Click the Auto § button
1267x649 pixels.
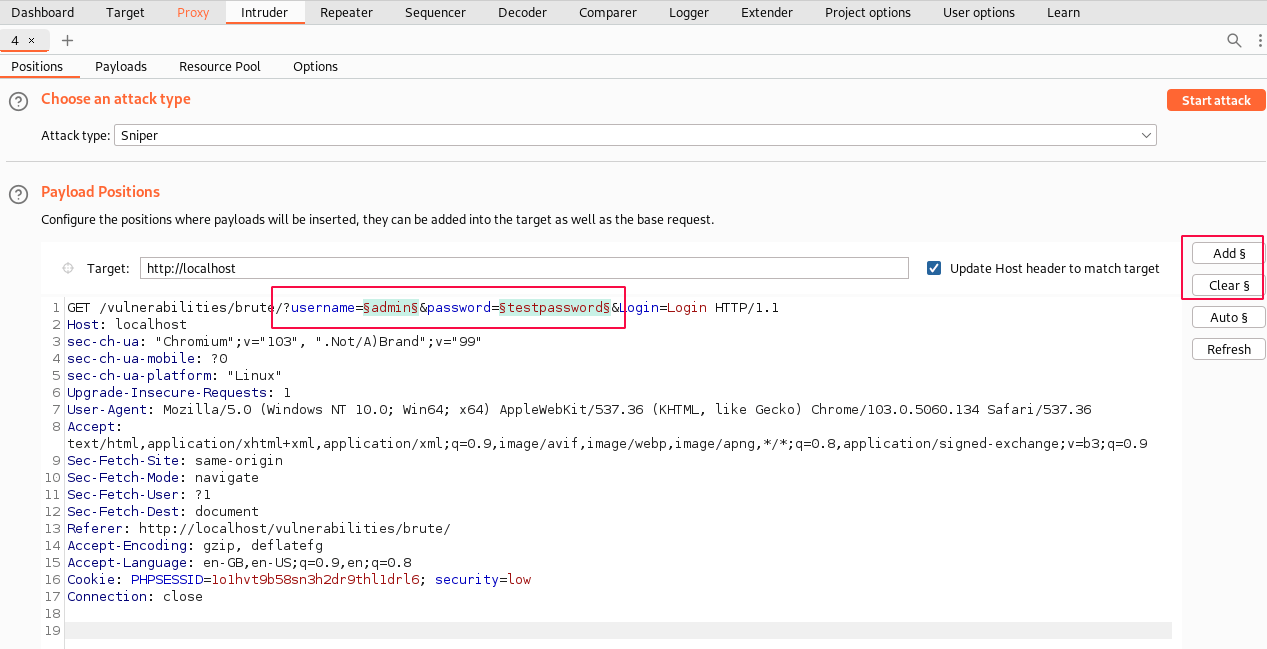1228,317
